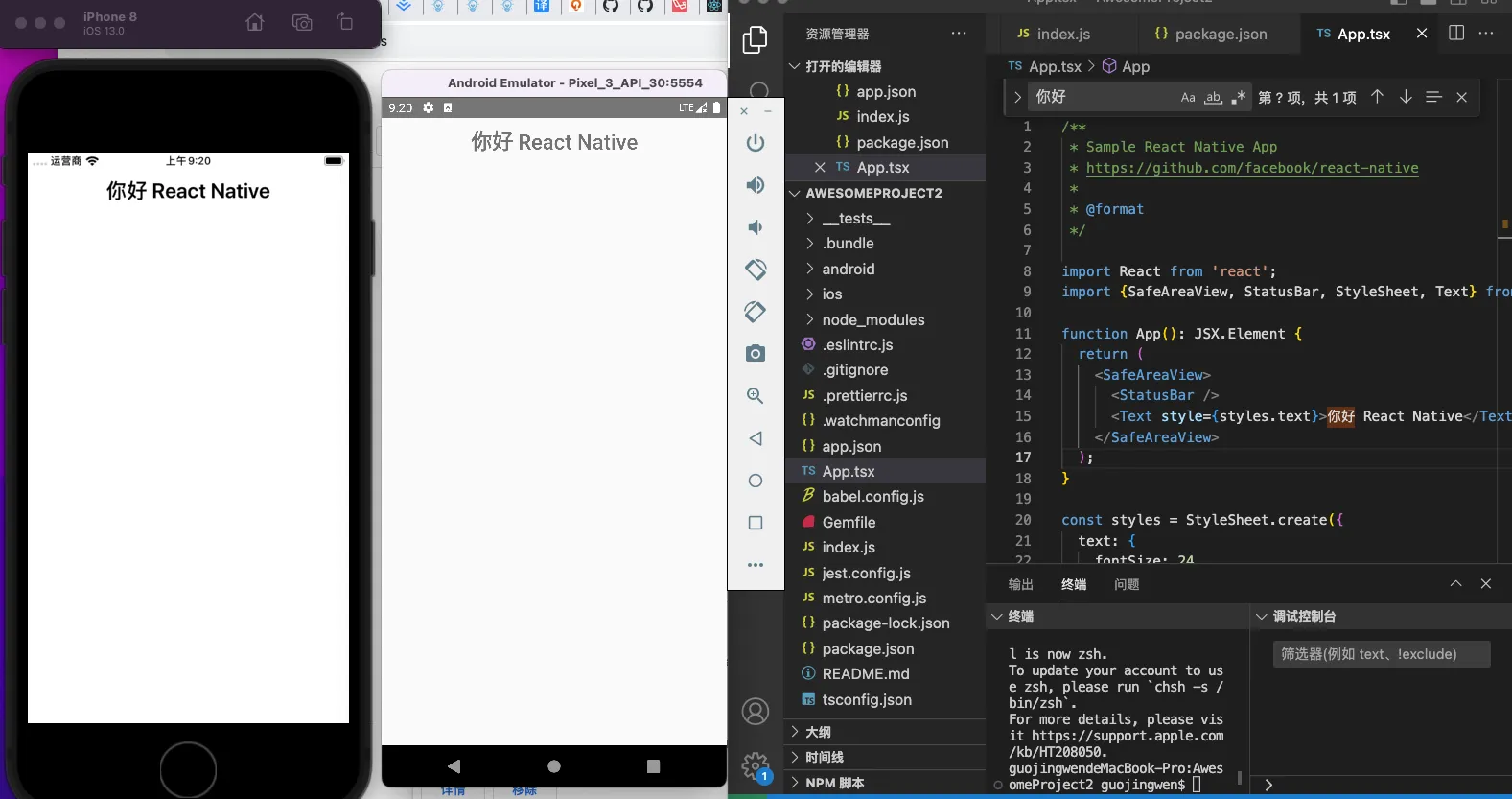Open Android emulator extended controls (three dots)
Image resolution: width=1512 pixels, height=799 pixels.
pos(756,565)
